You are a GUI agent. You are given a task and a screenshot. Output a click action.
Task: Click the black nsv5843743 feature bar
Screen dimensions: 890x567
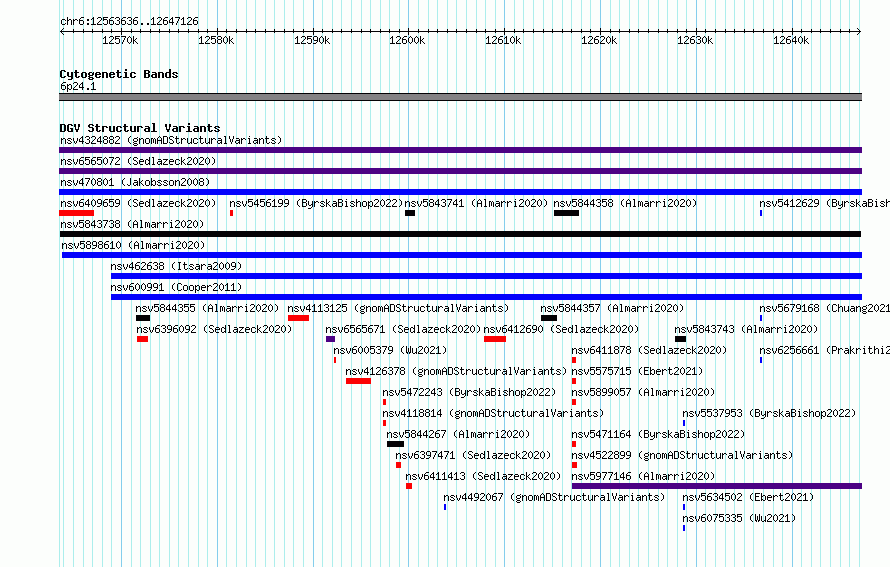coord(681,339)
